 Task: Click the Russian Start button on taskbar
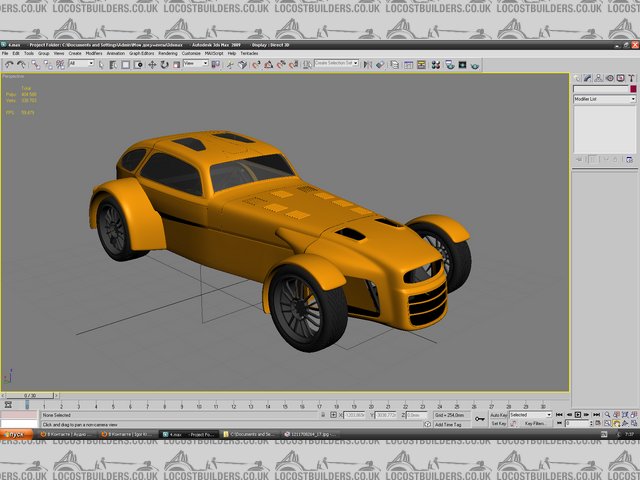click(14, 435)
